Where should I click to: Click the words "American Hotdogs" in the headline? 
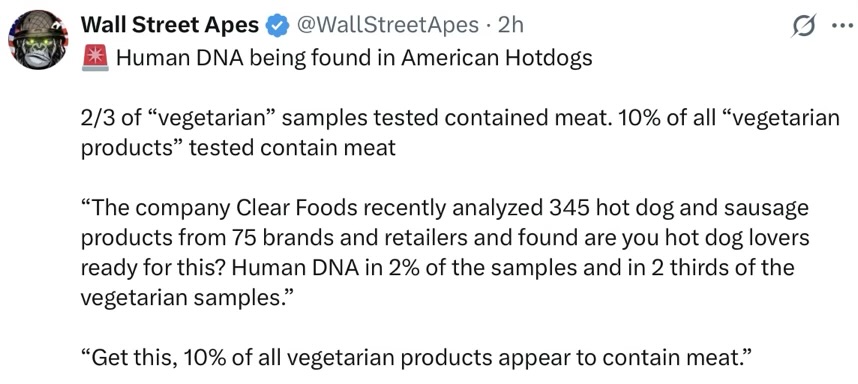(x=497, y=58)
